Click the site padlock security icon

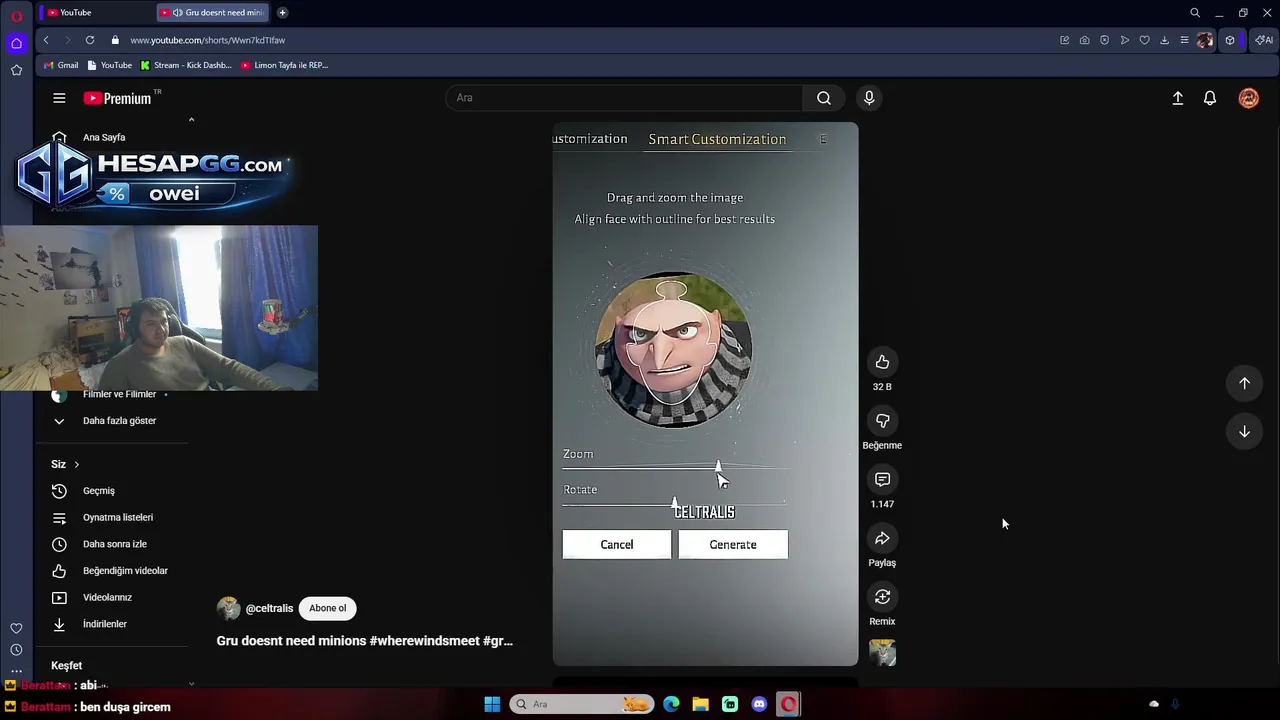115,40
